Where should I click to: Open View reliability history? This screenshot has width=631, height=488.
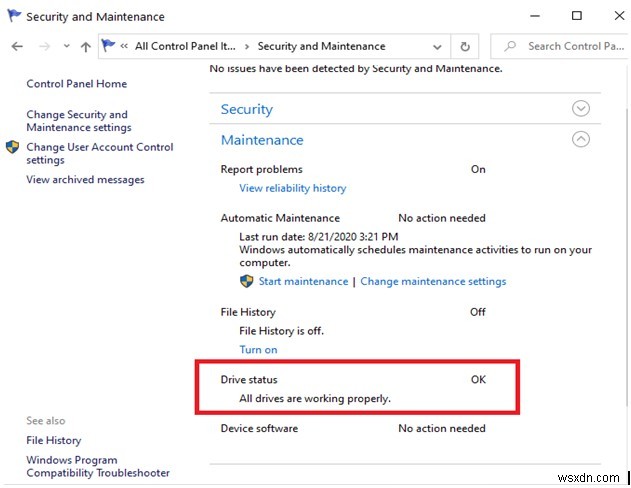click(293, 188)
